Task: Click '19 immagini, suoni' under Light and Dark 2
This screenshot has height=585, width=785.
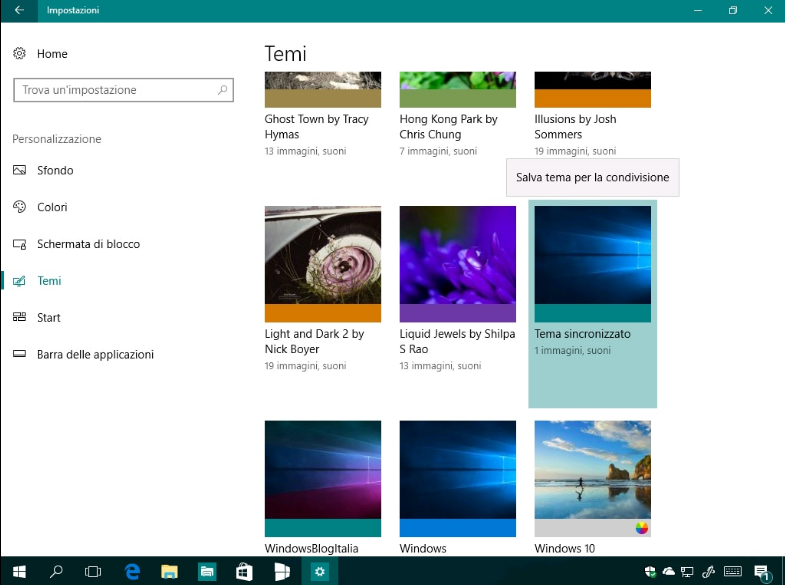Action: (305, 366)
